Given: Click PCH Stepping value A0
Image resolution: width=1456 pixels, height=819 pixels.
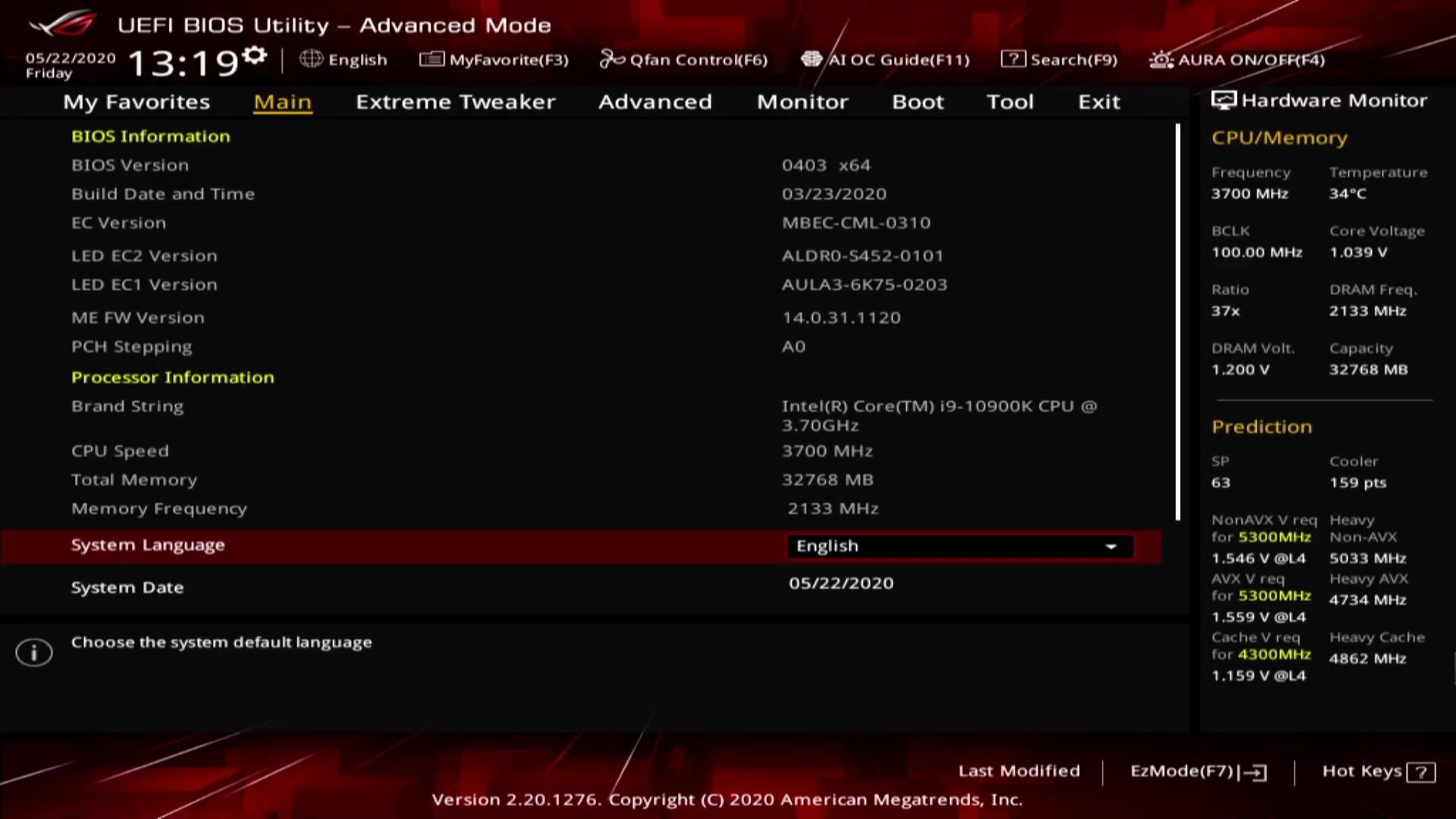Looking at the screenshot, I should pyautogui.click(x=793, y=347).
